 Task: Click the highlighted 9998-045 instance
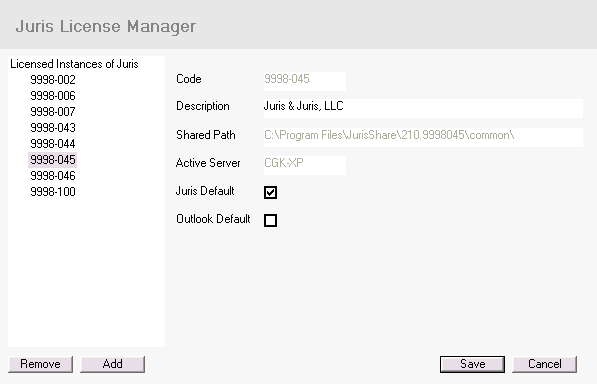53,160
